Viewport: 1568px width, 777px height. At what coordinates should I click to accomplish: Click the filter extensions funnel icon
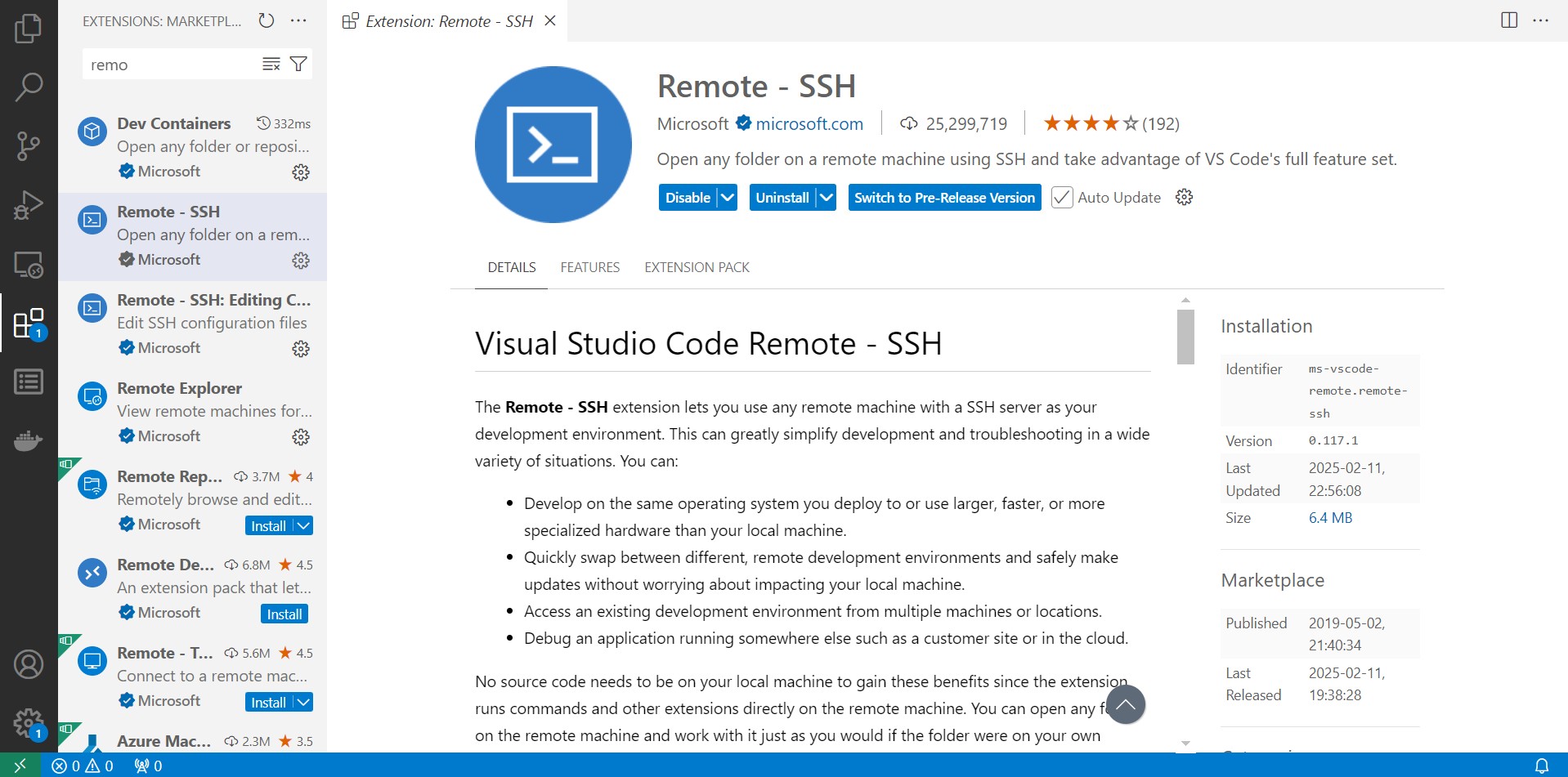(299, 65)
